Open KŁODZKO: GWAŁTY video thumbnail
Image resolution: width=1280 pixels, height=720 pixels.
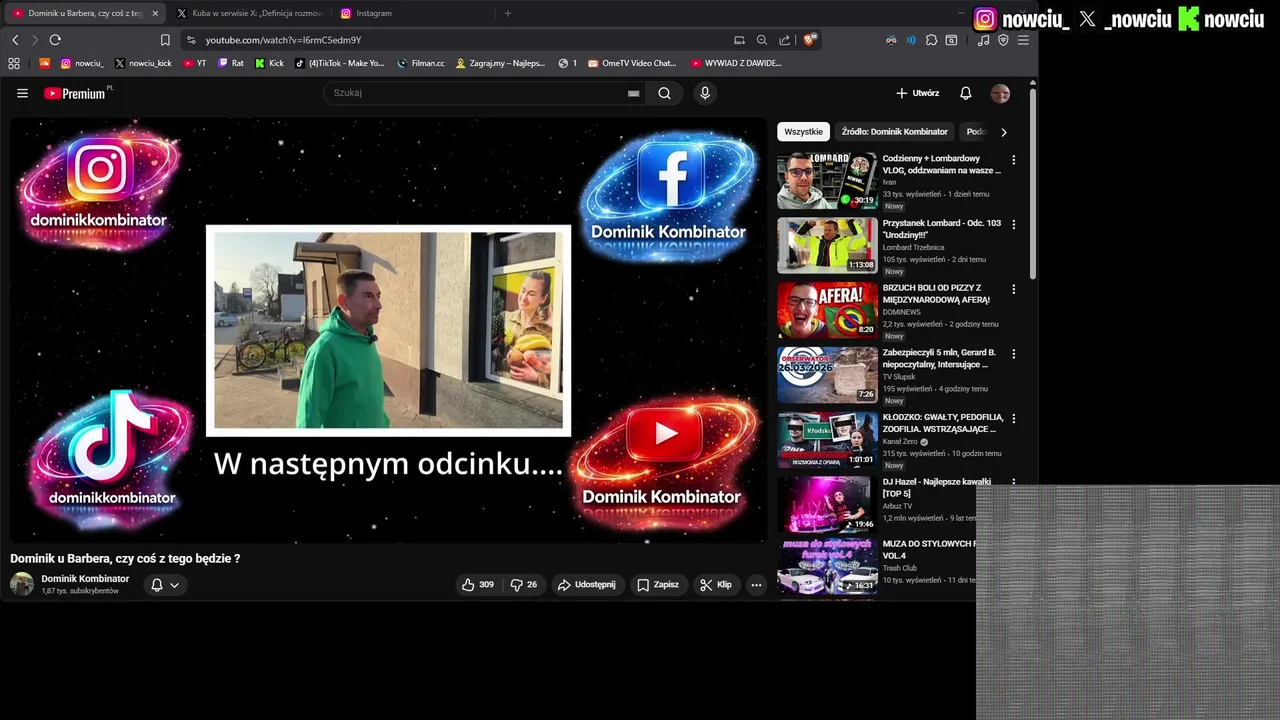827,440
